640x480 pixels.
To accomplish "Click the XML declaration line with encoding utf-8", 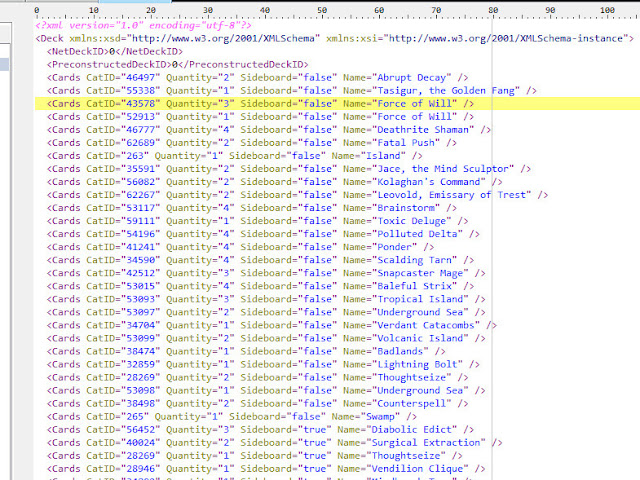I will pyautogui.click(x=143, y=25).
